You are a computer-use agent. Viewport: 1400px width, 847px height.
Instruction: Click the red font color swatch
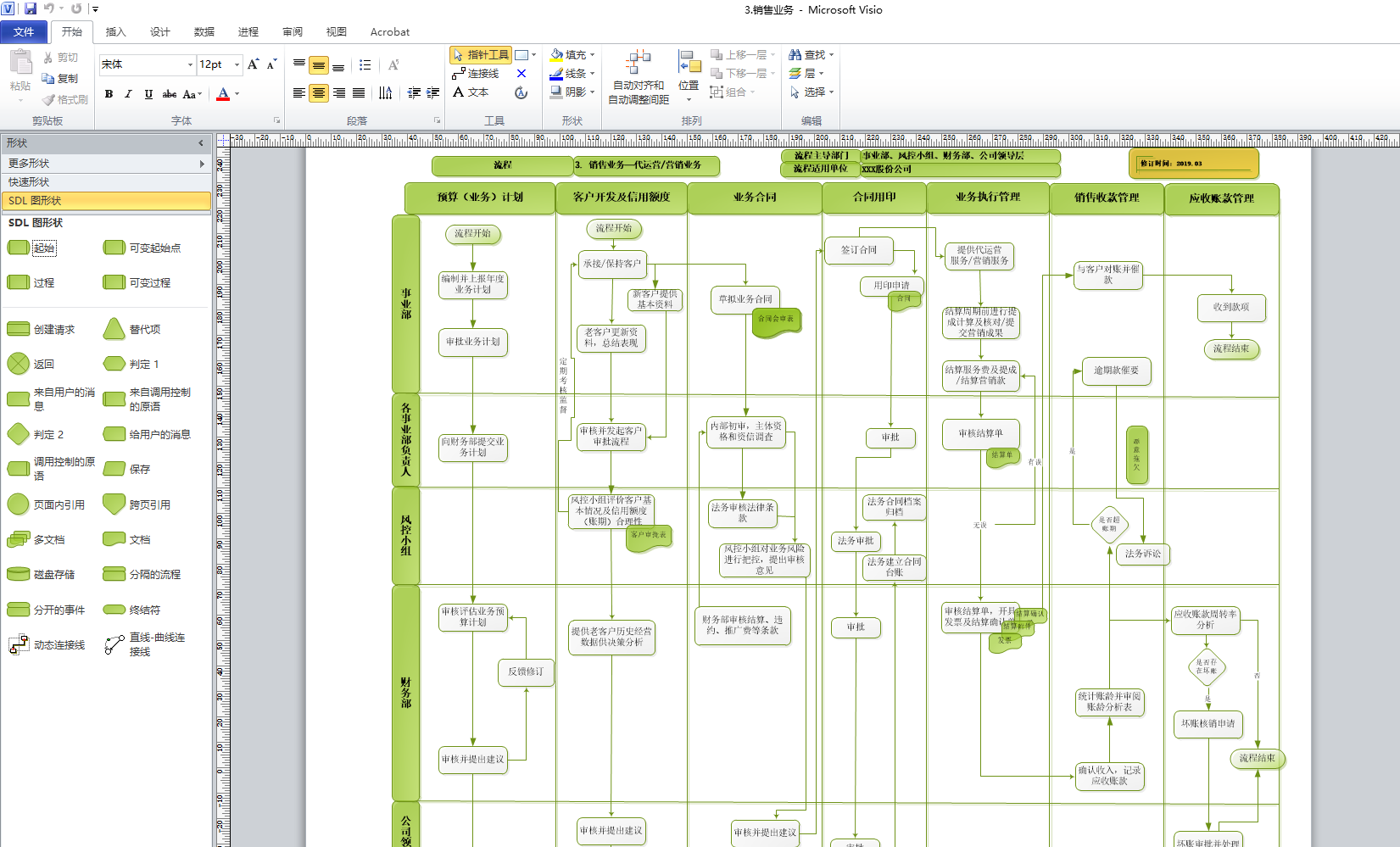[x=223, y=94]
